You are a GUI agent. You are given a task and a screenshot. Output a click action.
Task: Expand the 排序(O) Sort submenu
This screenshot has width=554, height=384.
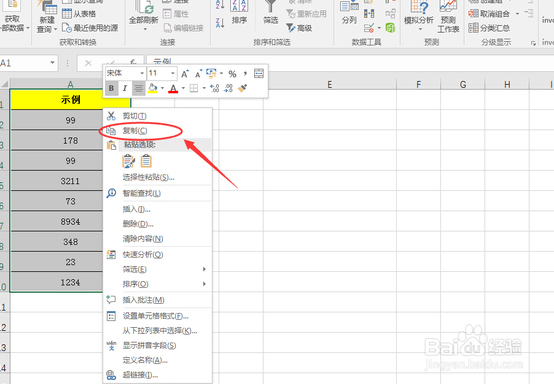coord(158,284)
